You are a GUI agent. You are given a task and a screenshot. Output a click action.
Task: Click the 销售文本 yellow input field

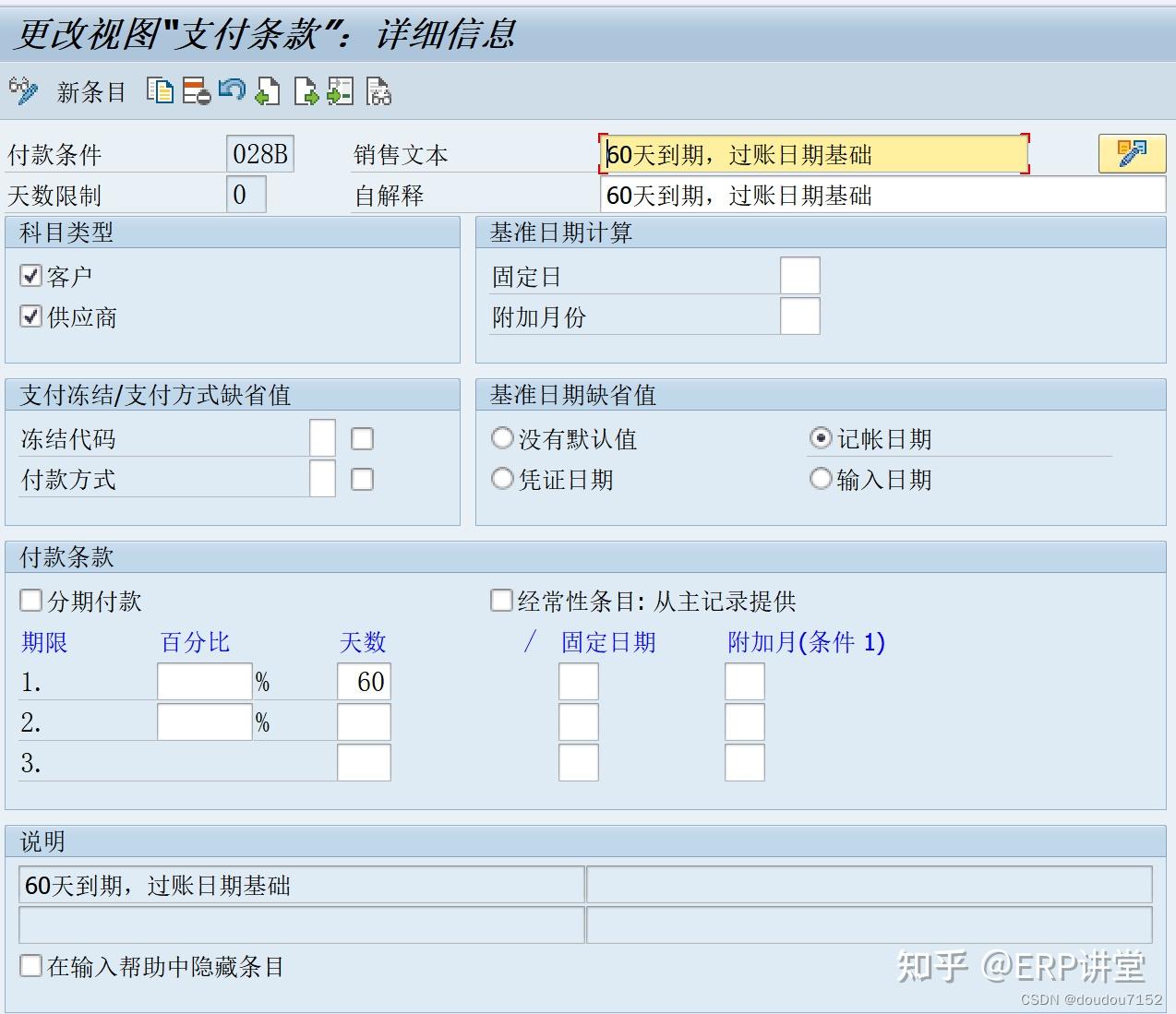814,154
